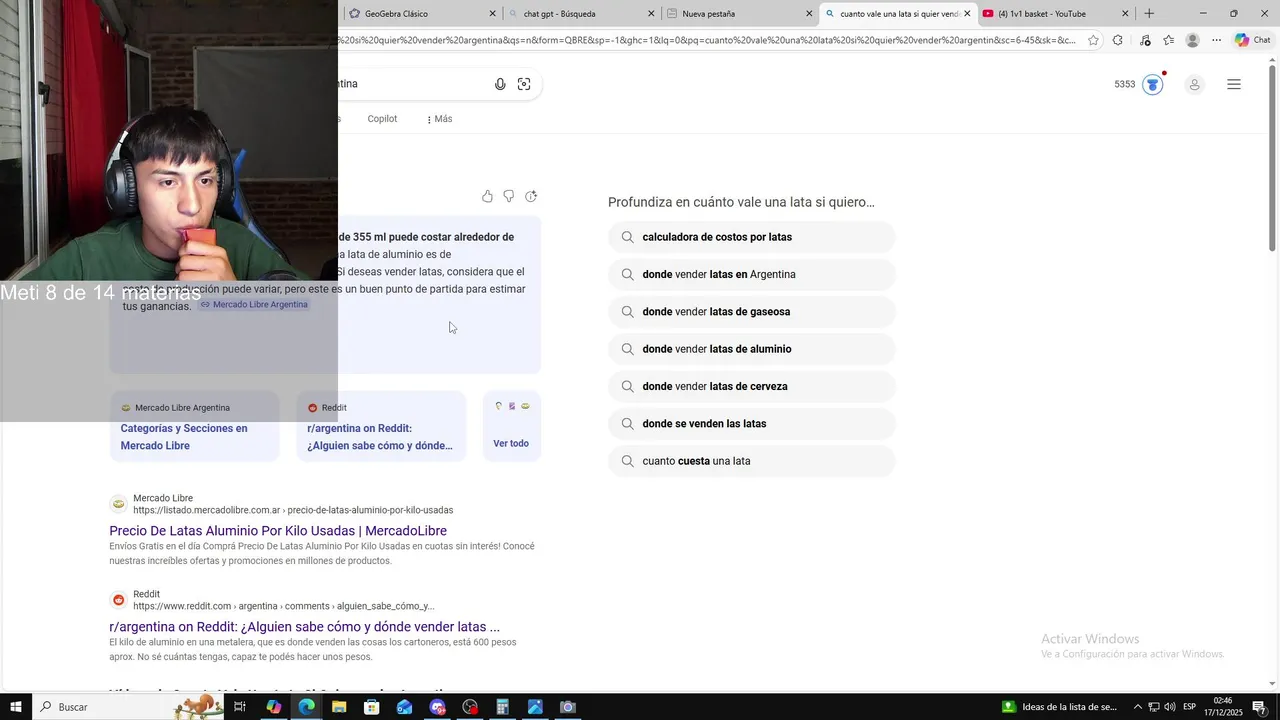This screenshot has width=1280, height=720.
Task: Start a voice search with the microphone icon
Action: 500,84
